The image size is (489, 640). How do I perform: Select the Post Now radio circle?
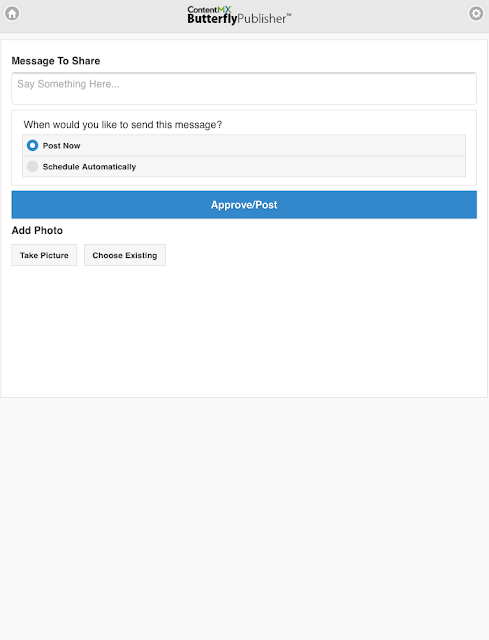click(x=32, y=145)
